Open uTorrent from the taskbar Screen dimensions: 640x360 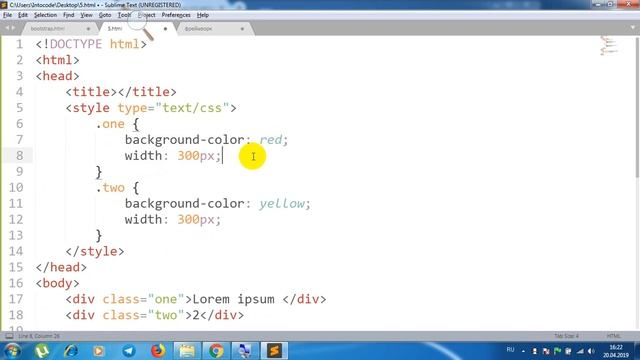tap(42, 351)
